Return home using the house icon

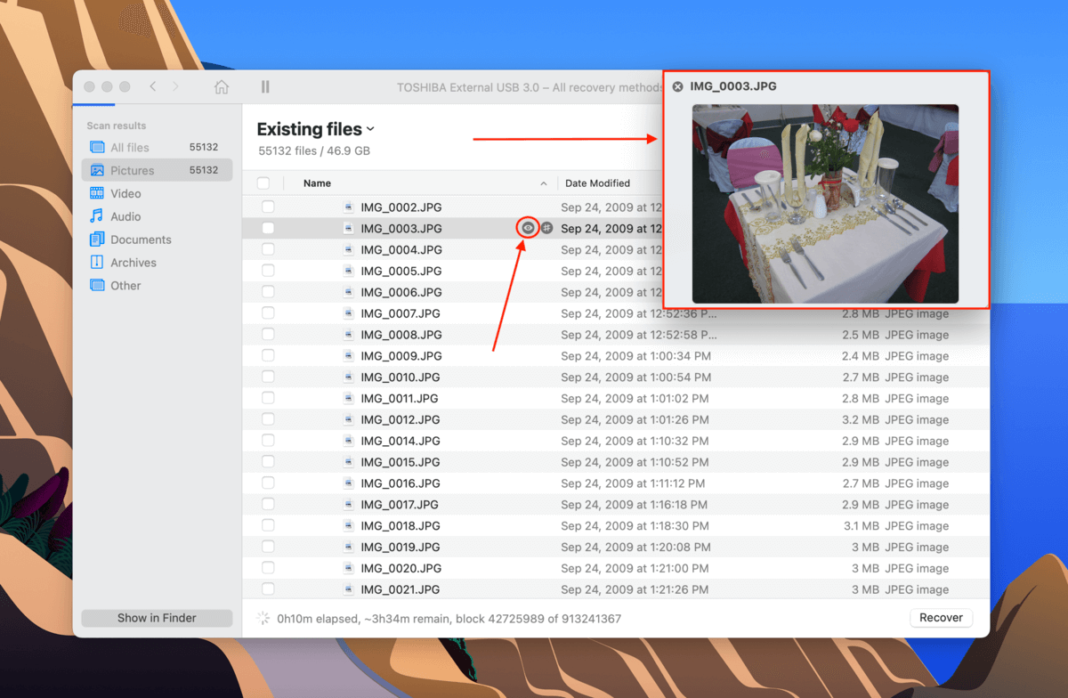coord(221,87)
